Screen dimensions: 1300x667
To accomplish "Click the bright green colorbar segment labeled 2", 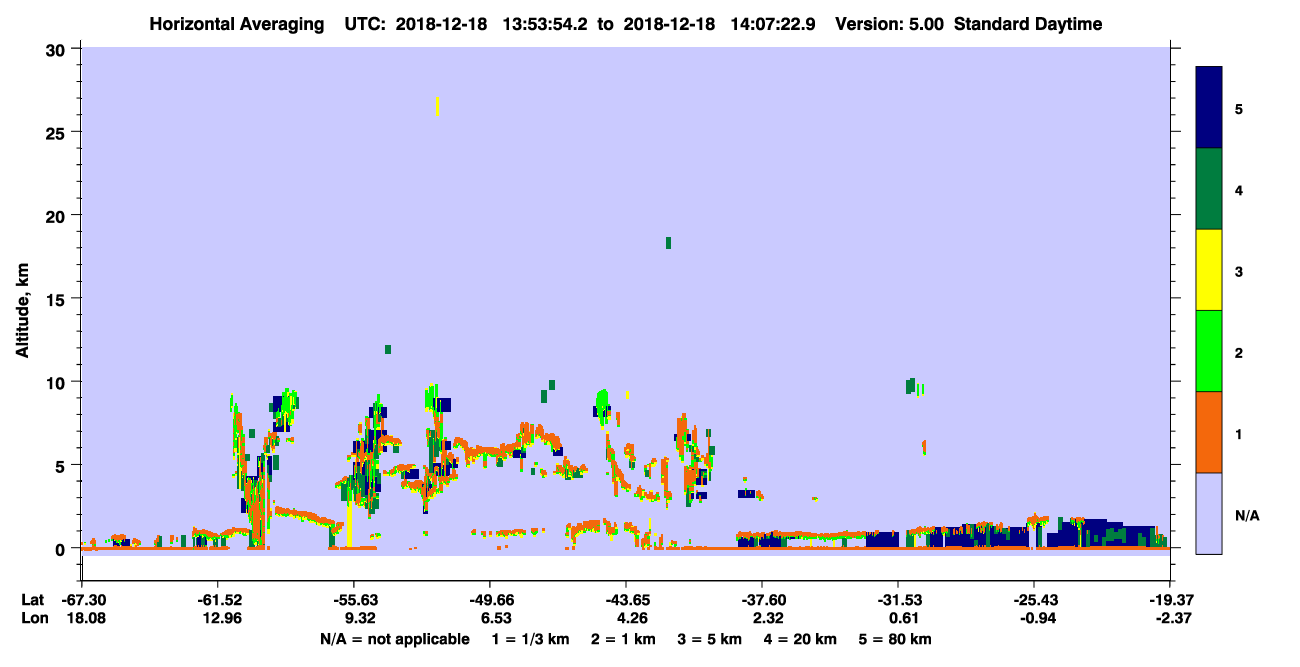I will click(1209, 351).
